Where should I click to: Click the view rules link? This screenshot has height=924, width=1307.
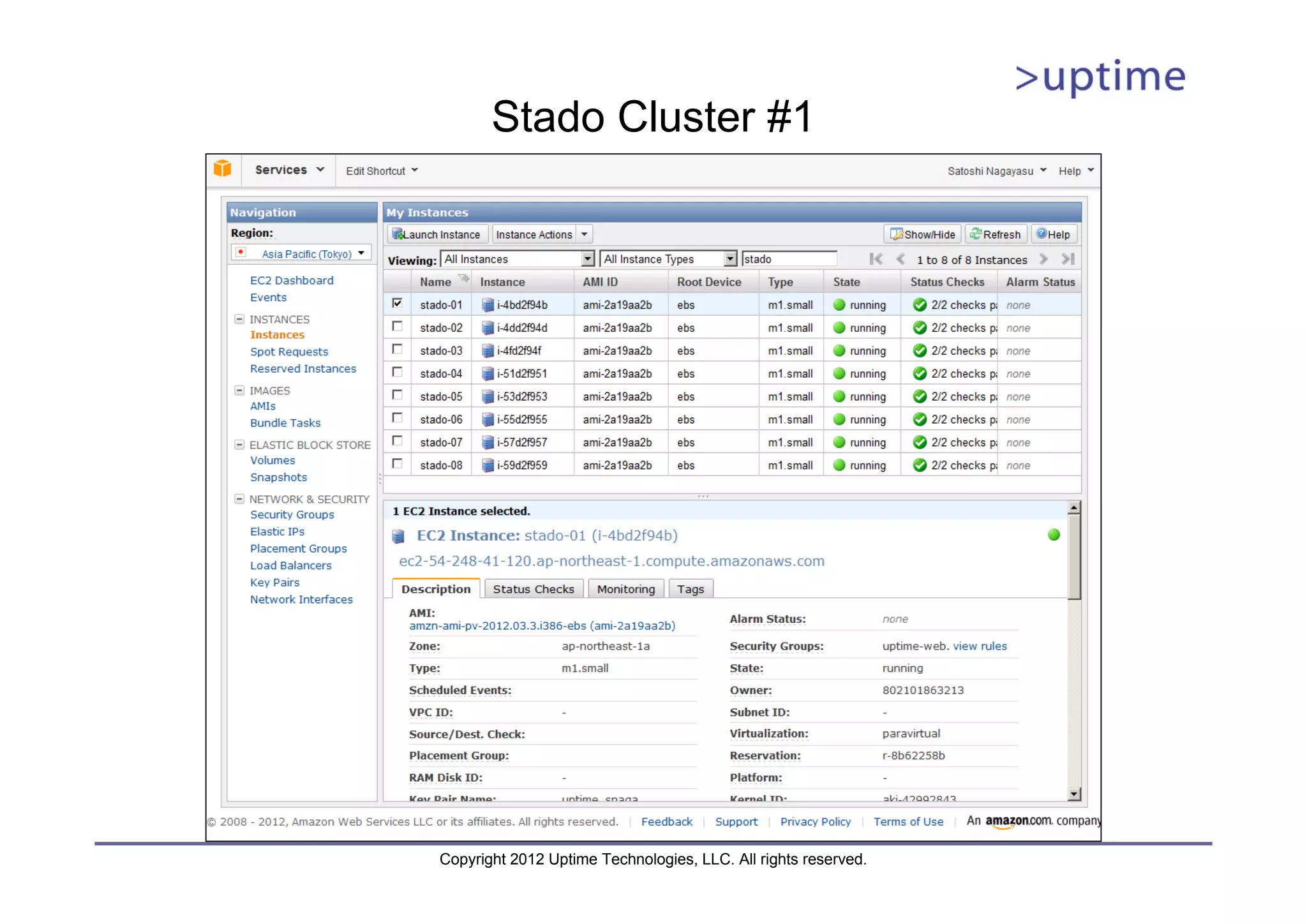980,646
